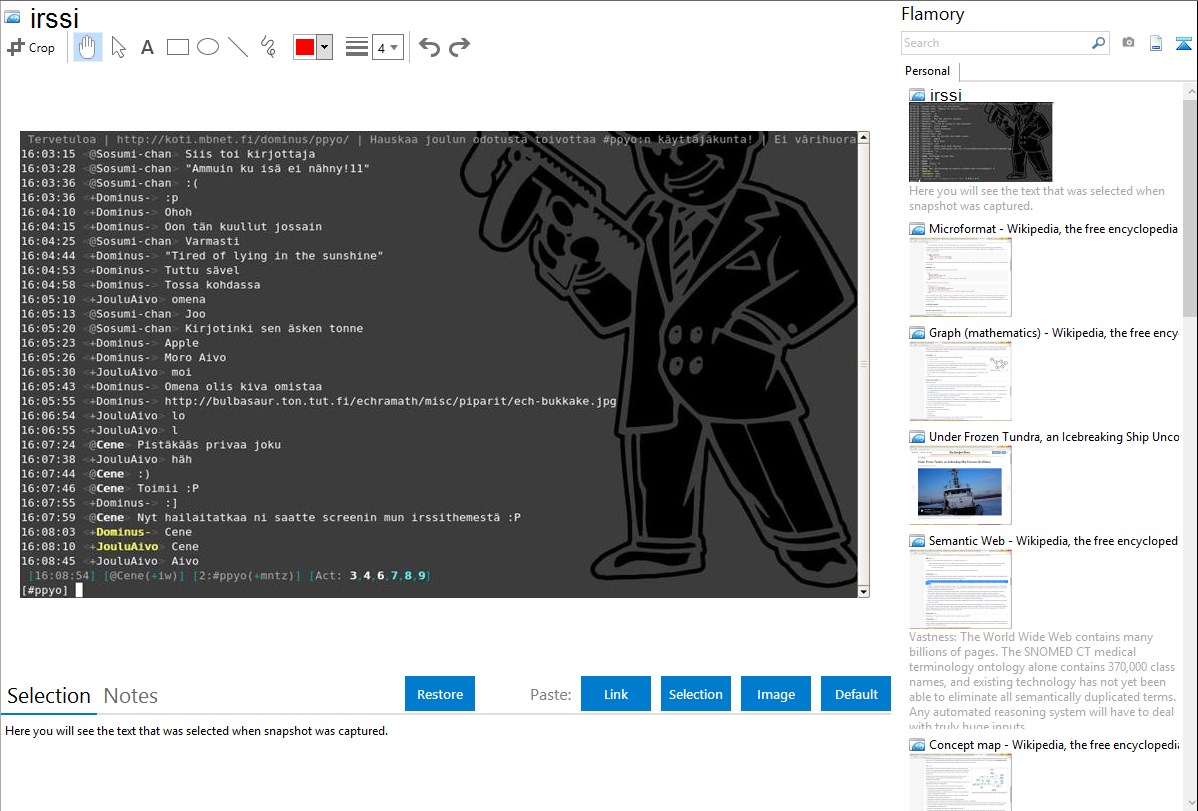Open the Personal tab

tap(927, 71)
